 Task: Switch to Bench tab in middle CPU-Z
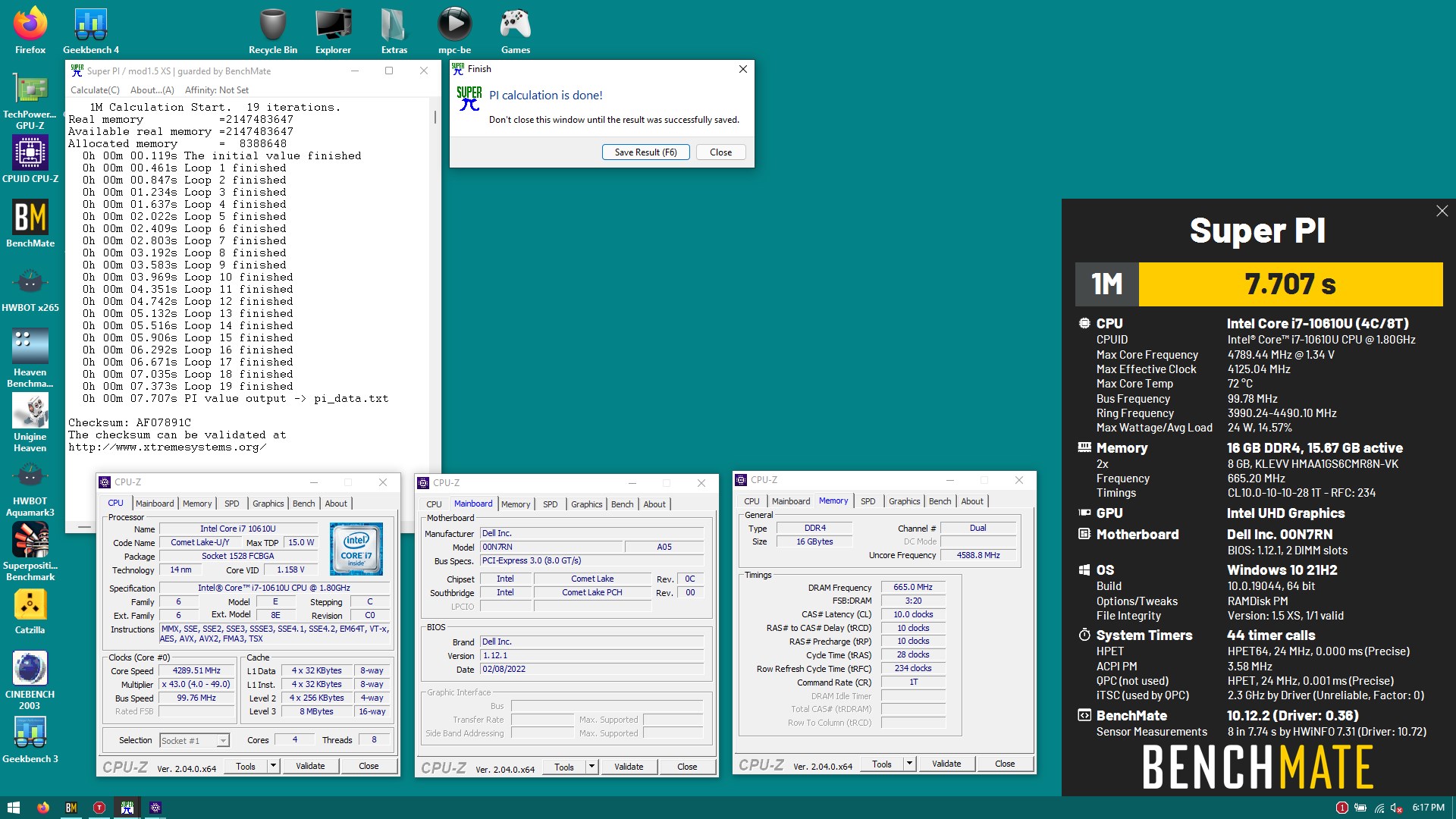(x=623, y=504)
